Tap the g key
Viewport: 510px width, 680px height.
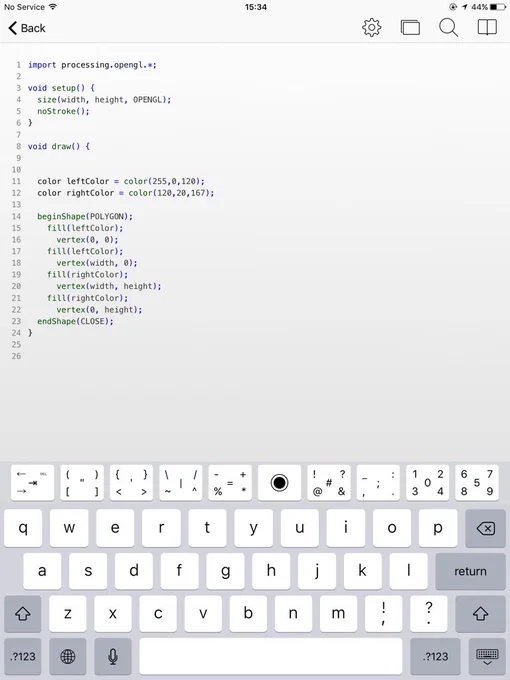[225, 571]
